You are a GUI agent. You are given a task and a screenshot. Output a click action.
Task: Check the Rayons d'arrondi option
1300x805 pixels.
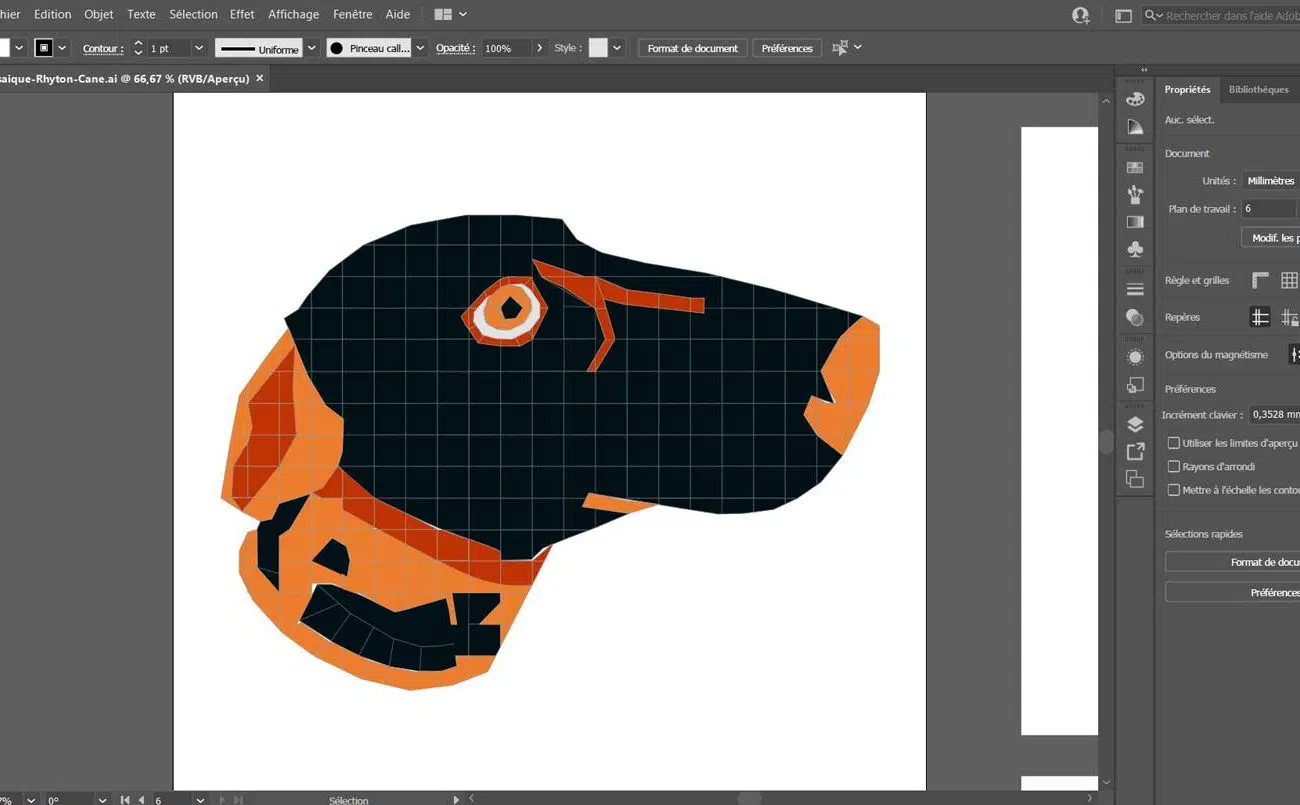click(x=1174, y=467)
